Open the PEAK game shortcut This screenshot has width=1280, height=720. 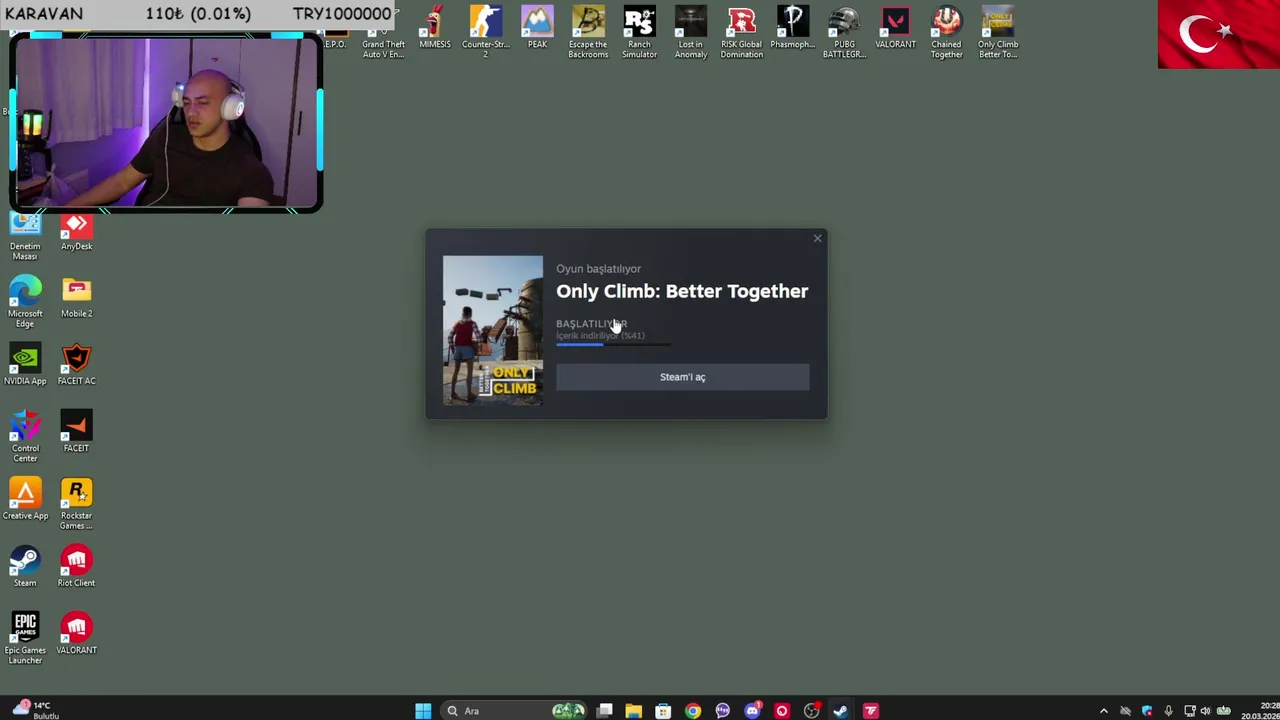(537, 28)
